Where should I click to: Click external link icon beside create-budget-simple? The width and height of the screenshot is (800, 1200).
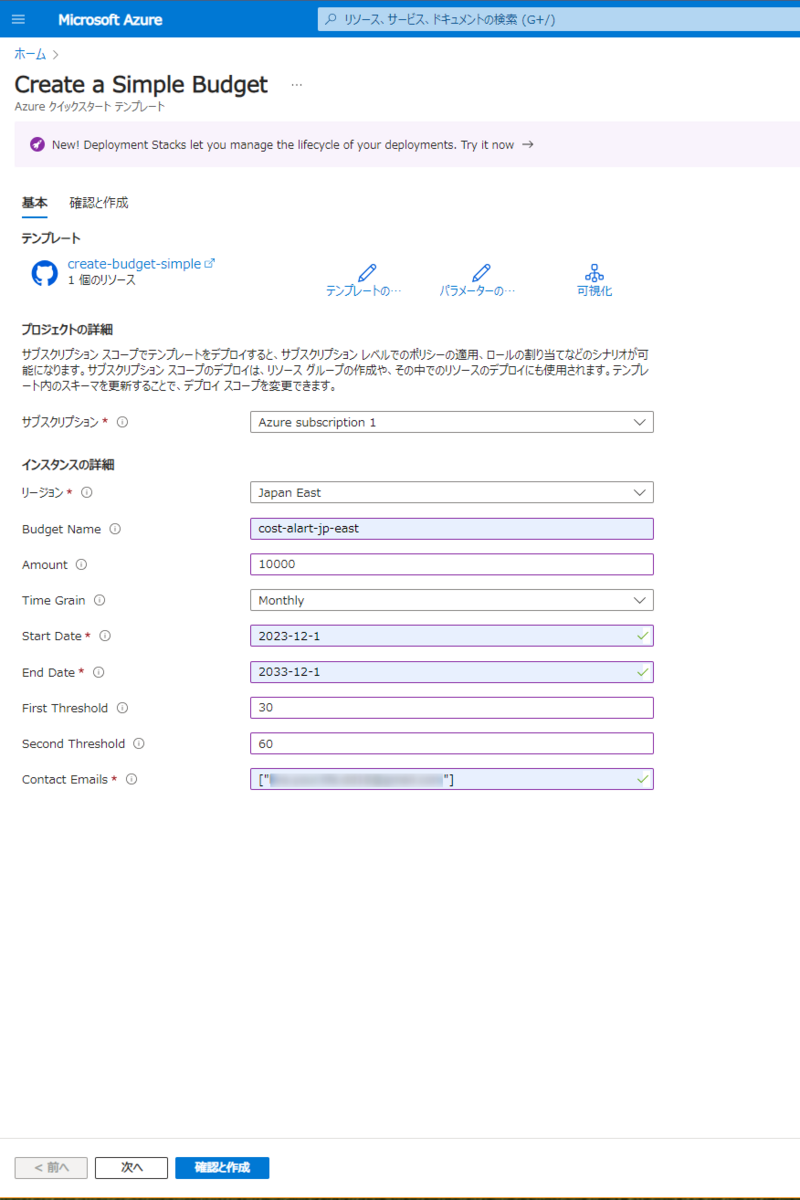coord(209,264)
